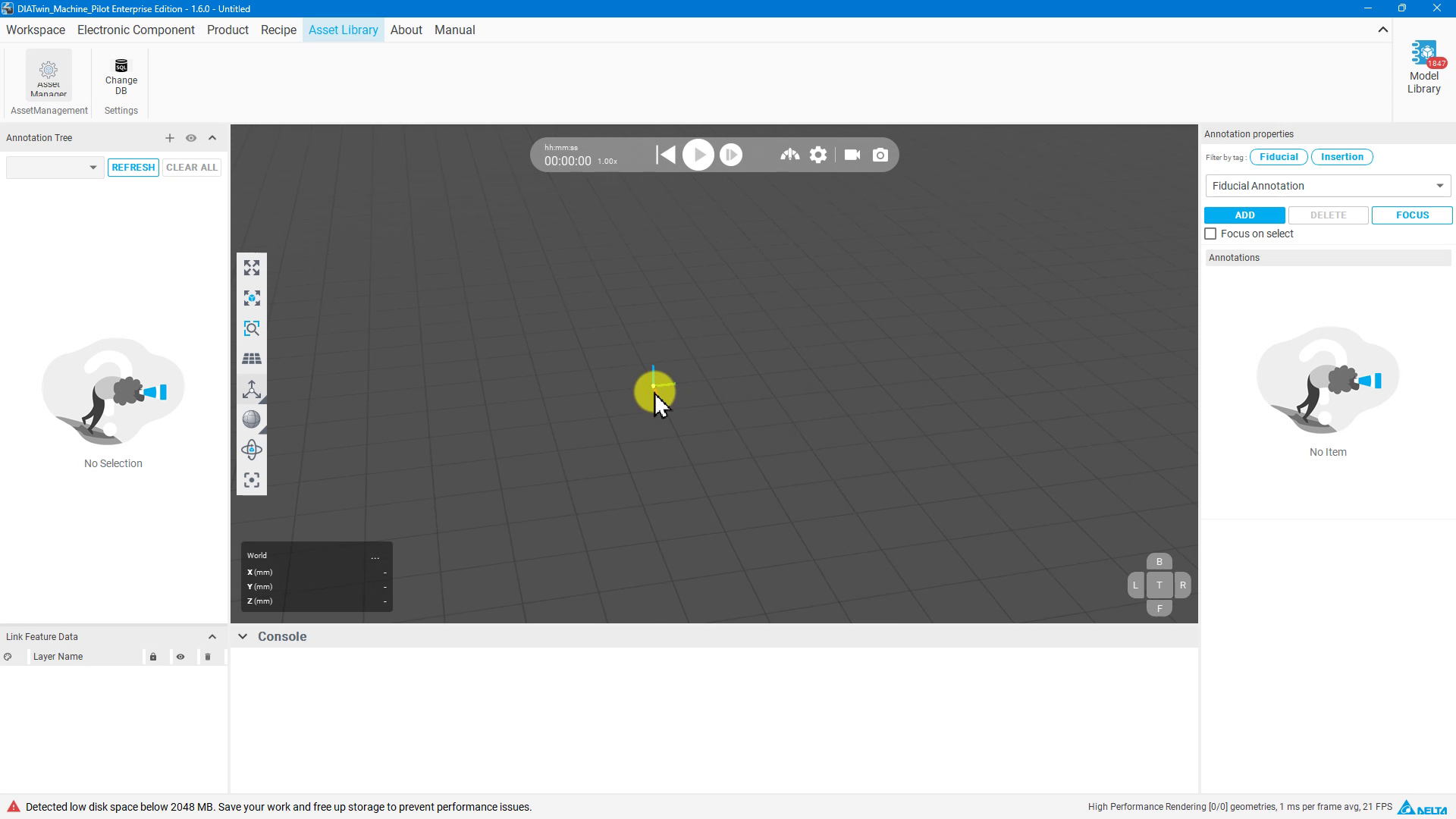Click the low disk space warning icon
The image size is (1456, 819).
[x=14, y=807]
